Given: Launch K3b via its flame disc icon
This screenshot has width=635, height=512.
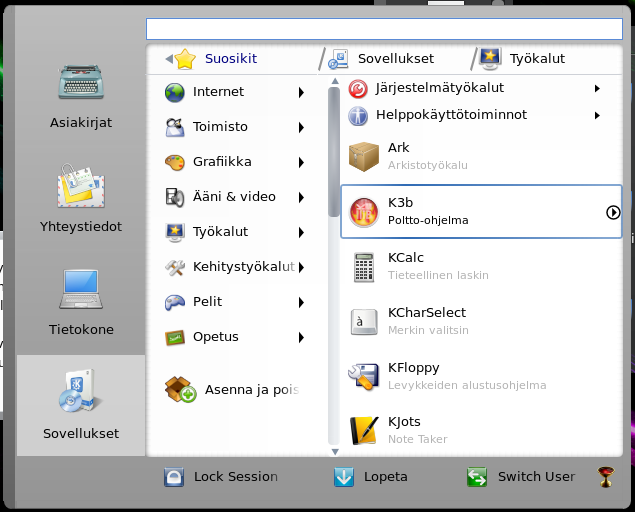Looking at the screenshot, I should pos(364,212).
